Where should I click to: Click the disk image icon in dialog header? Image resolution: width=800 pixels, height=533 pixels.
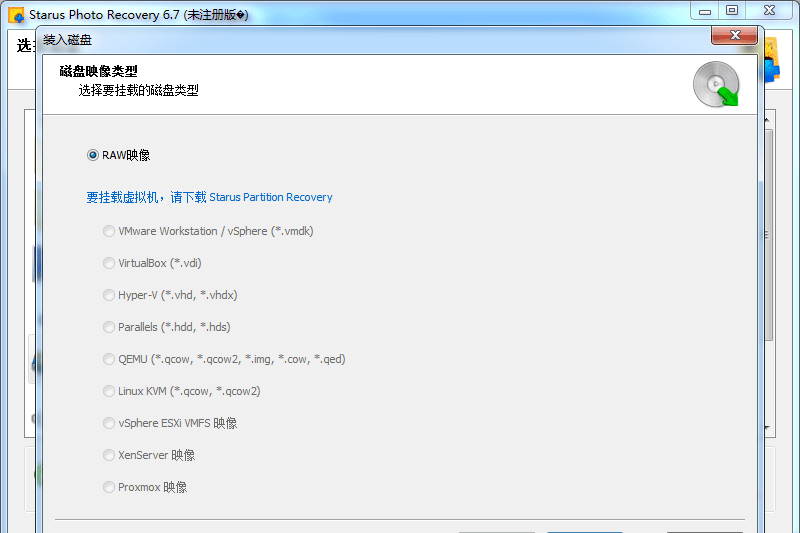(x=716, y=84)
